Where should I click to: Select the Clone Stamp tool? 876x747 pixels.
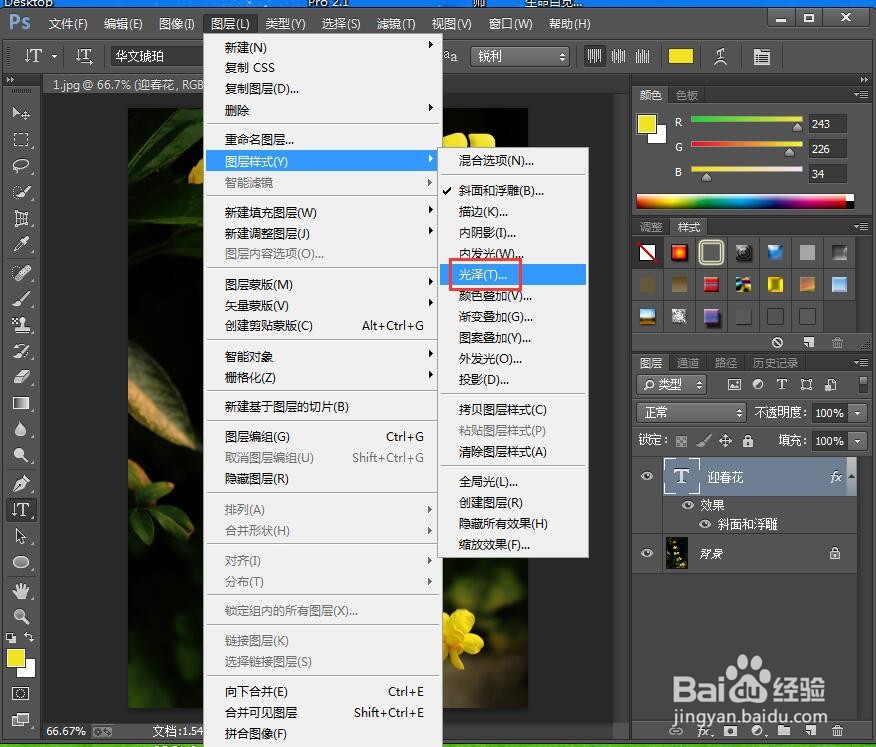tap(21, 325)
